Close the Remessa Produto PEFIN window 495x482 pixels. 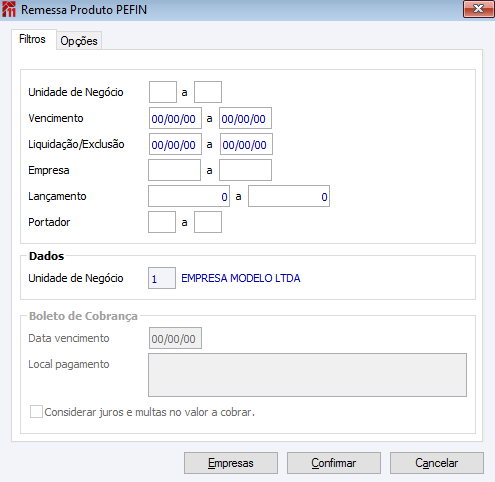tap(479, 9)
